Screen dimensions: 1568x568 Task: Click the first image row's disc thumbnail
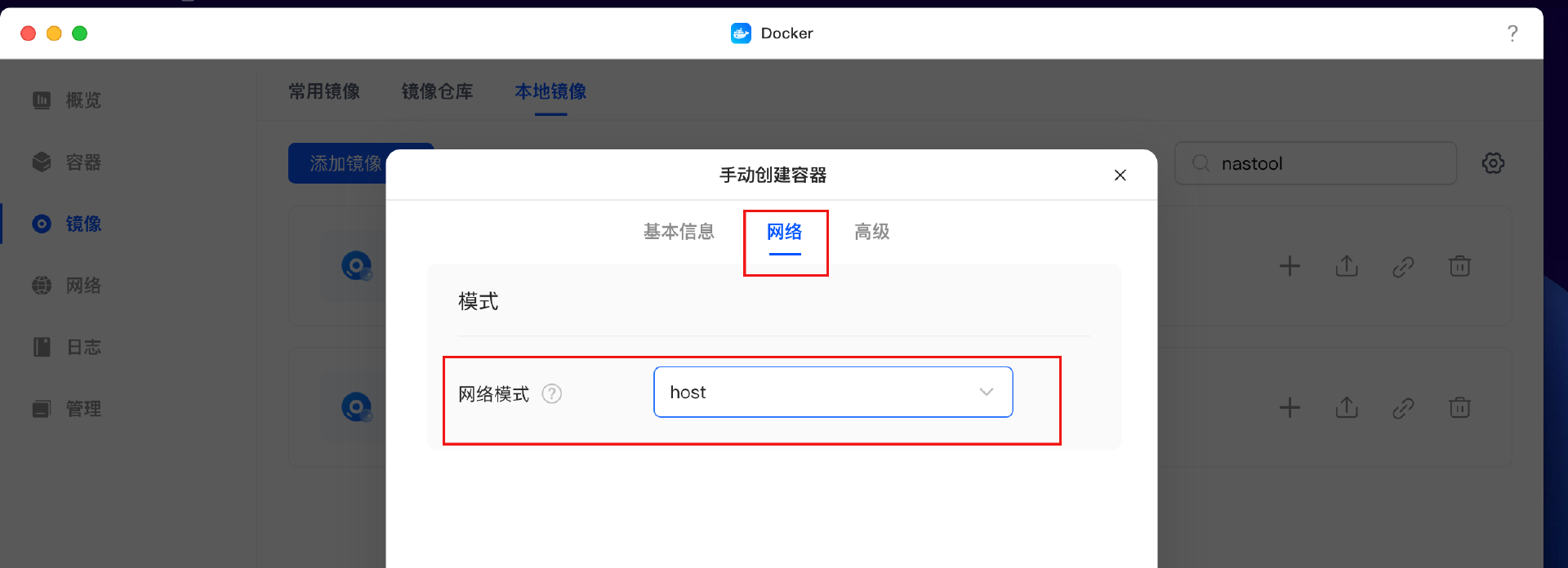pyautogui.click(x=357, y=266)
